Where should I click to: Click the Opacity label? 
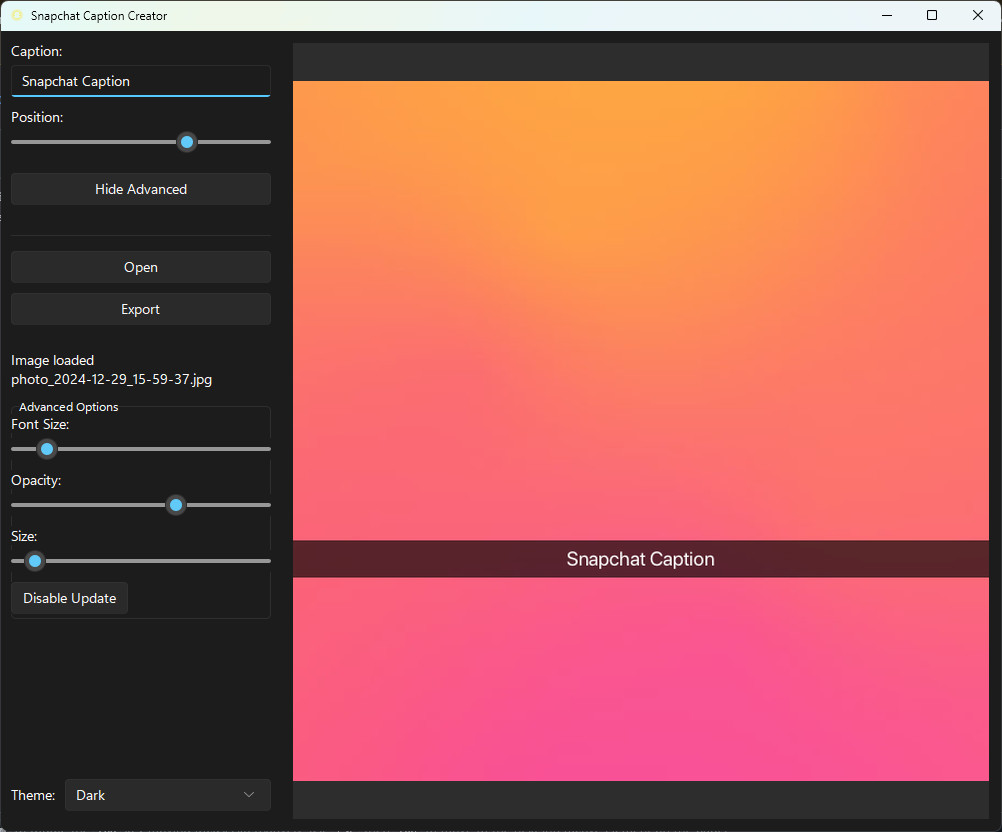[36, 481]
